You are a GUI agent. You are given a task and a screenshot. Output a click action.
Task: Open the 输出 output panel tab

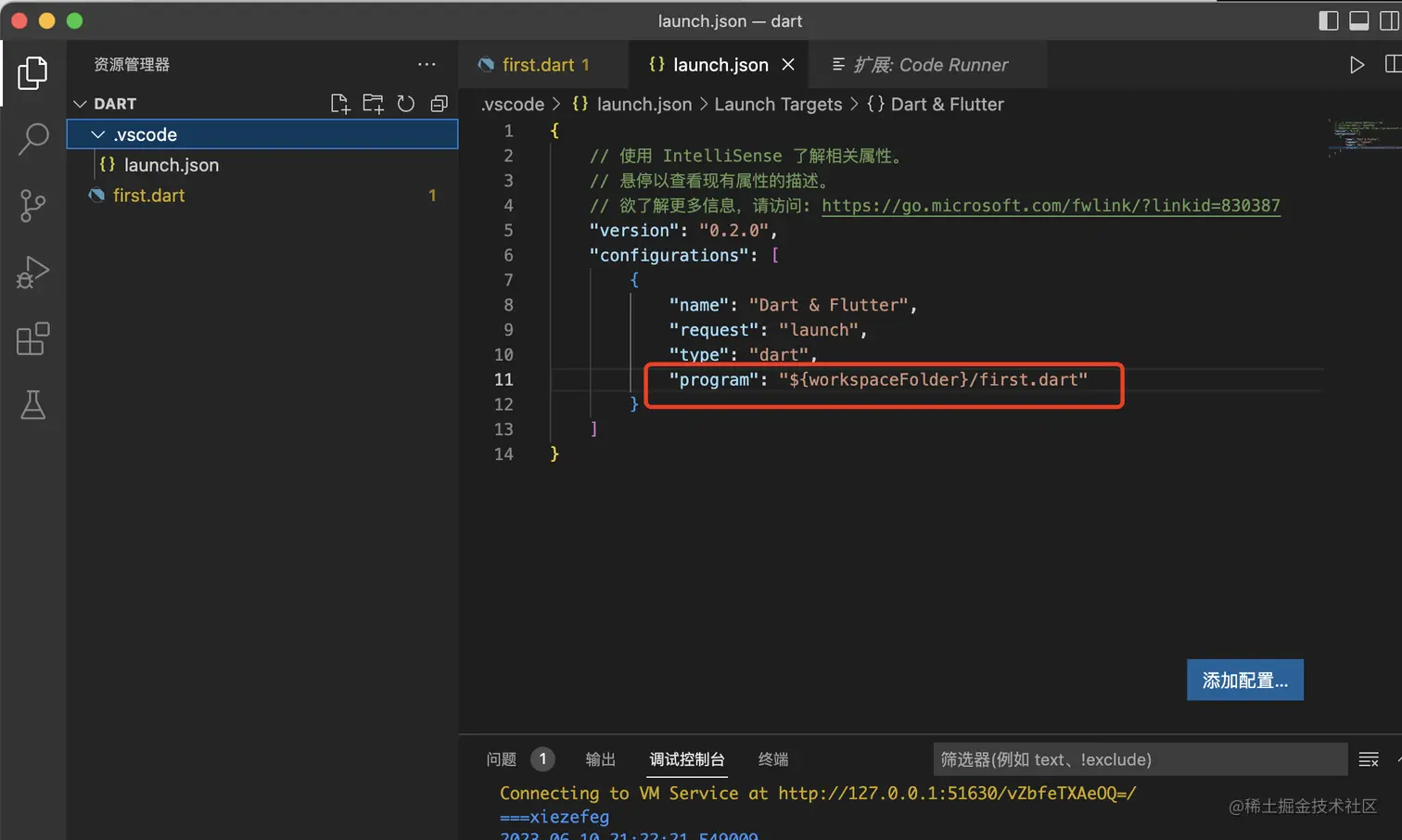pos(601,759)
